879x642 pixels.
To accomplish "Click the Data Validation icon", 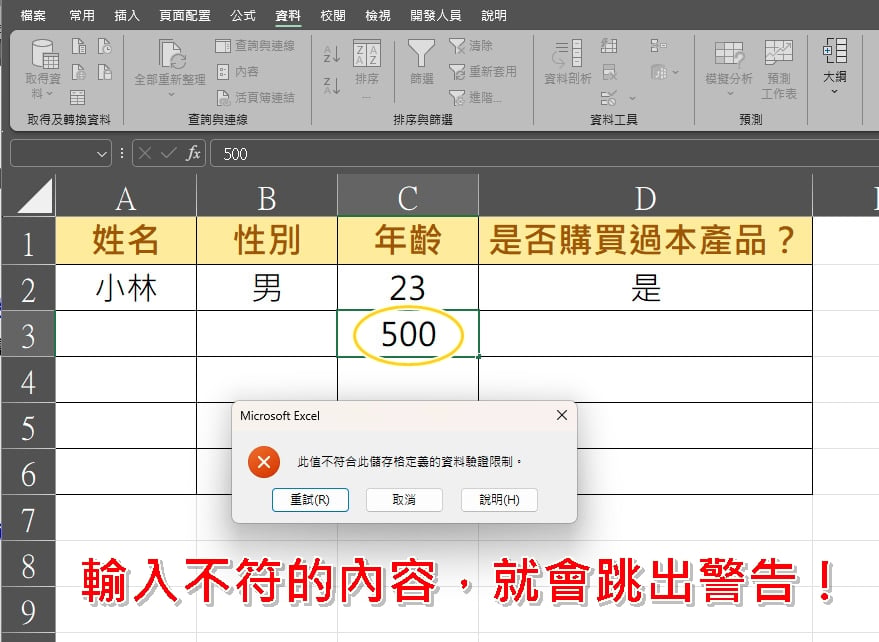I will pyautogui.click(x=609, y=99).
